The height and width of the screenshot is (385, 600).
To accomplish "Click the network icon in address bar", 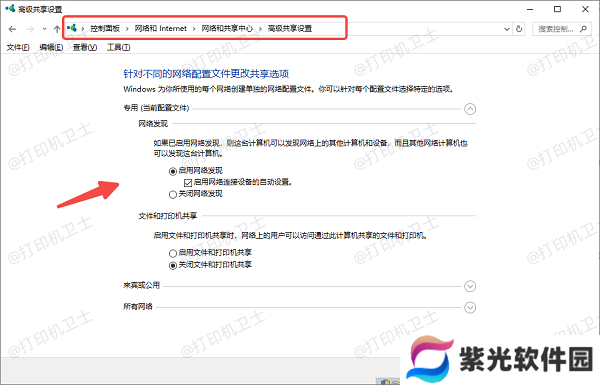I will tap(72, 28).
